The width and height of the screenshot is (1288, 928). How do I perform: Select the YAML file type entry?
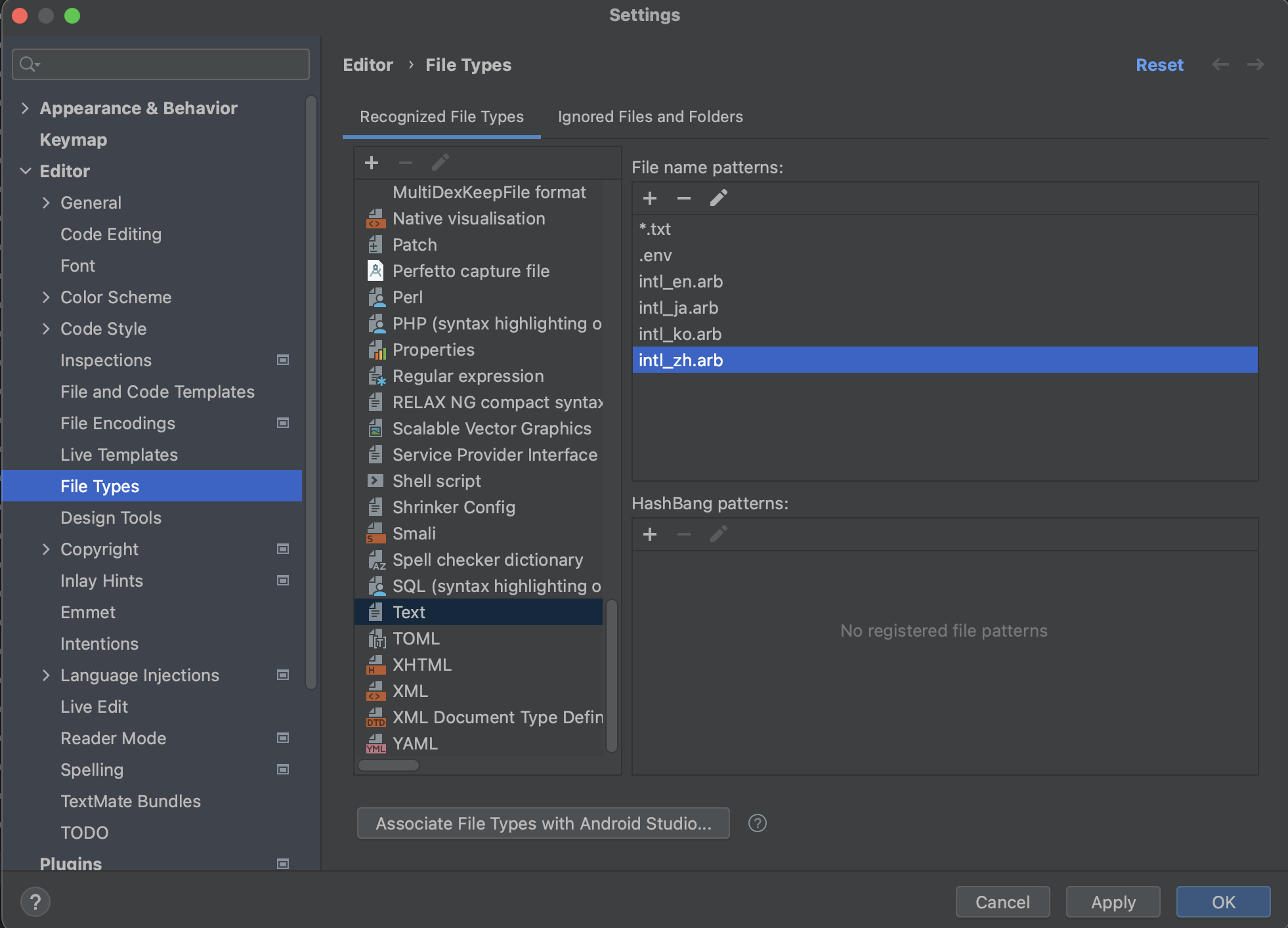pyautogui.click(x=415, y=744)
